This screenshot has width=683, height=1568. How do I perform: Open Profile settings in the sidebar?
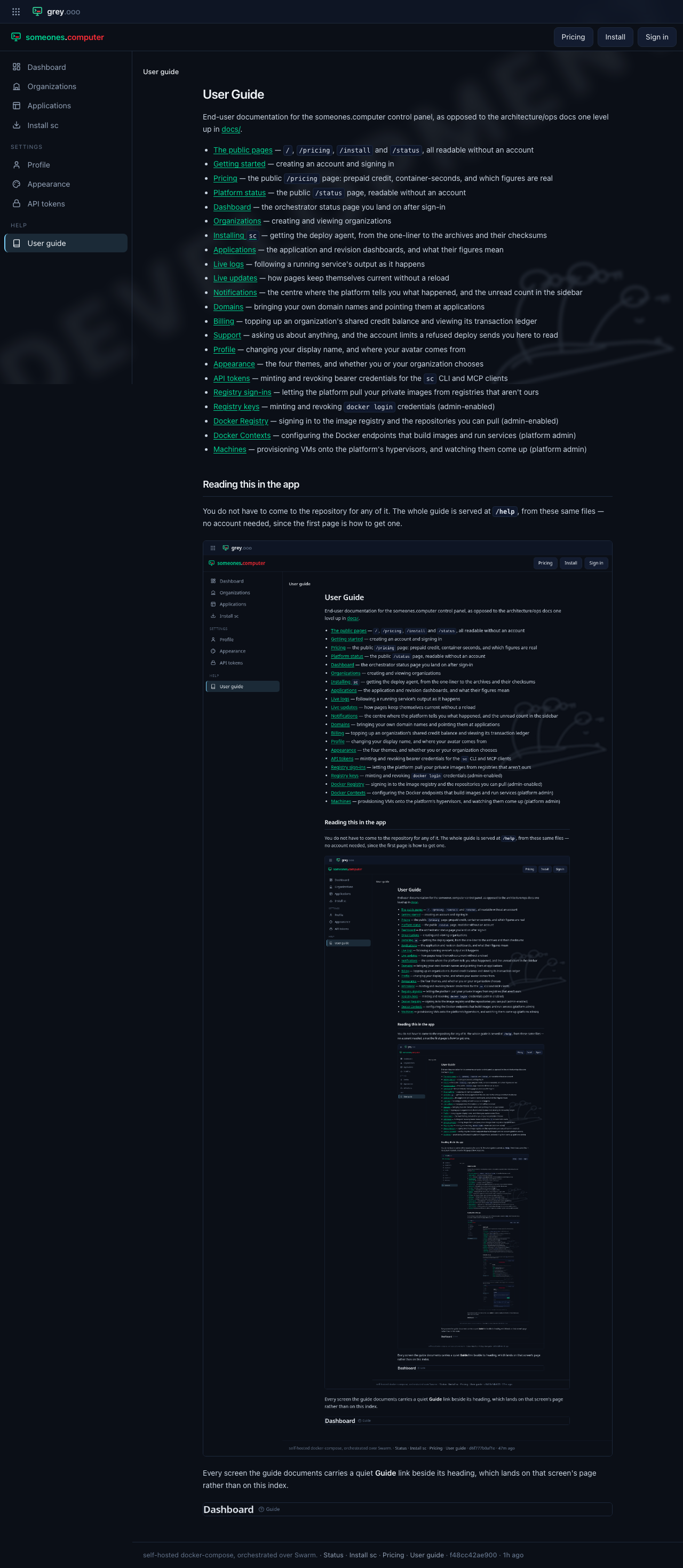point(66,165)
